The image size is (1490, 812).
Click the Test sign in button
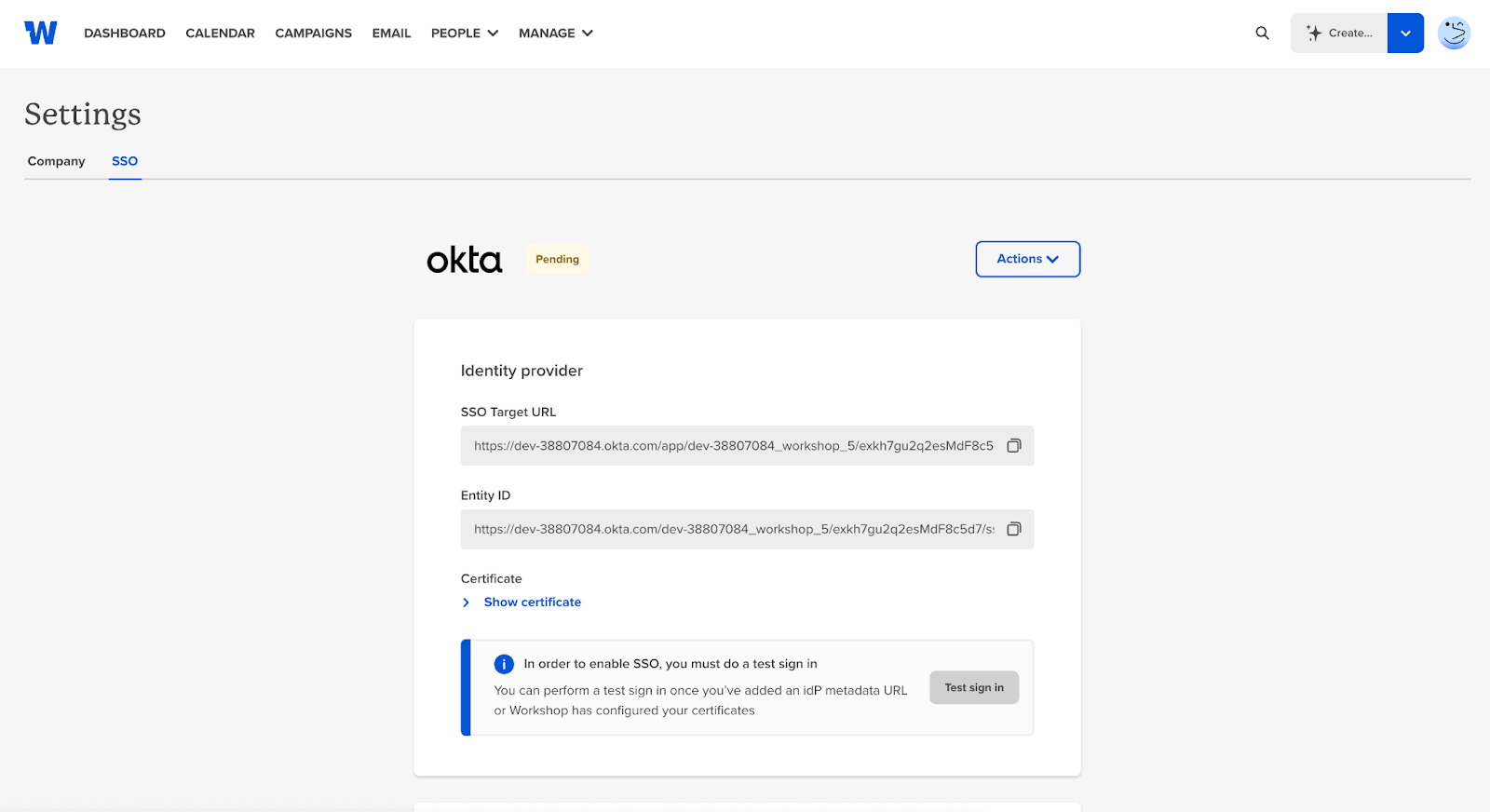pos(974,687)
